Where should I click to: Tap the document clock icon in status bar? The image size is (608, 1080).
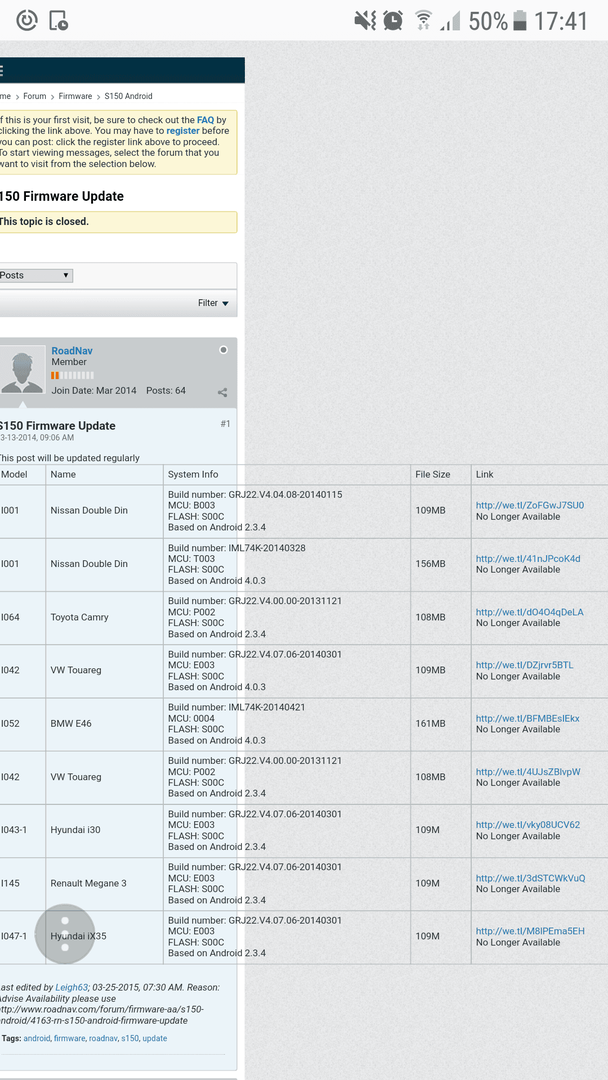click(59, 21)
